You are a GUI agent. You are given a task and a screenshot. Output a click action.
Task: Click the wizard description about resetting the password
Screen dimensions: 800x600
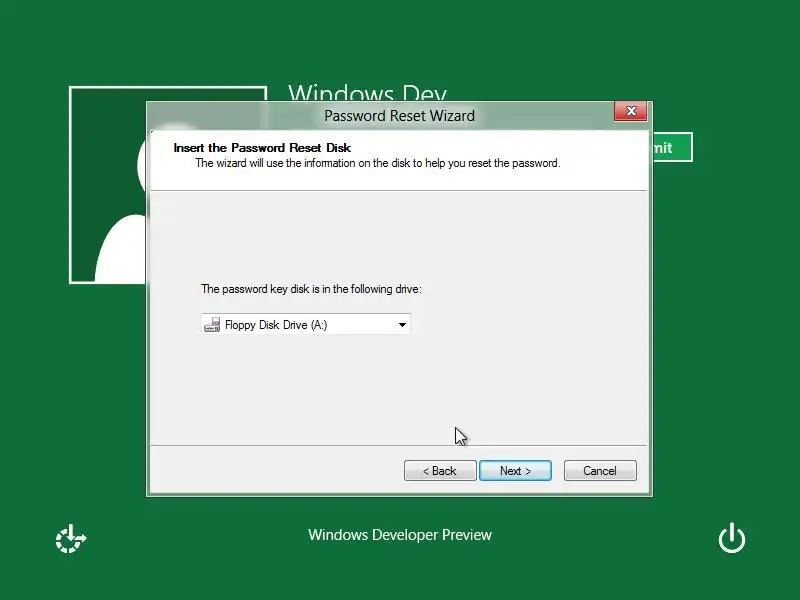click(x=378, y=163)
